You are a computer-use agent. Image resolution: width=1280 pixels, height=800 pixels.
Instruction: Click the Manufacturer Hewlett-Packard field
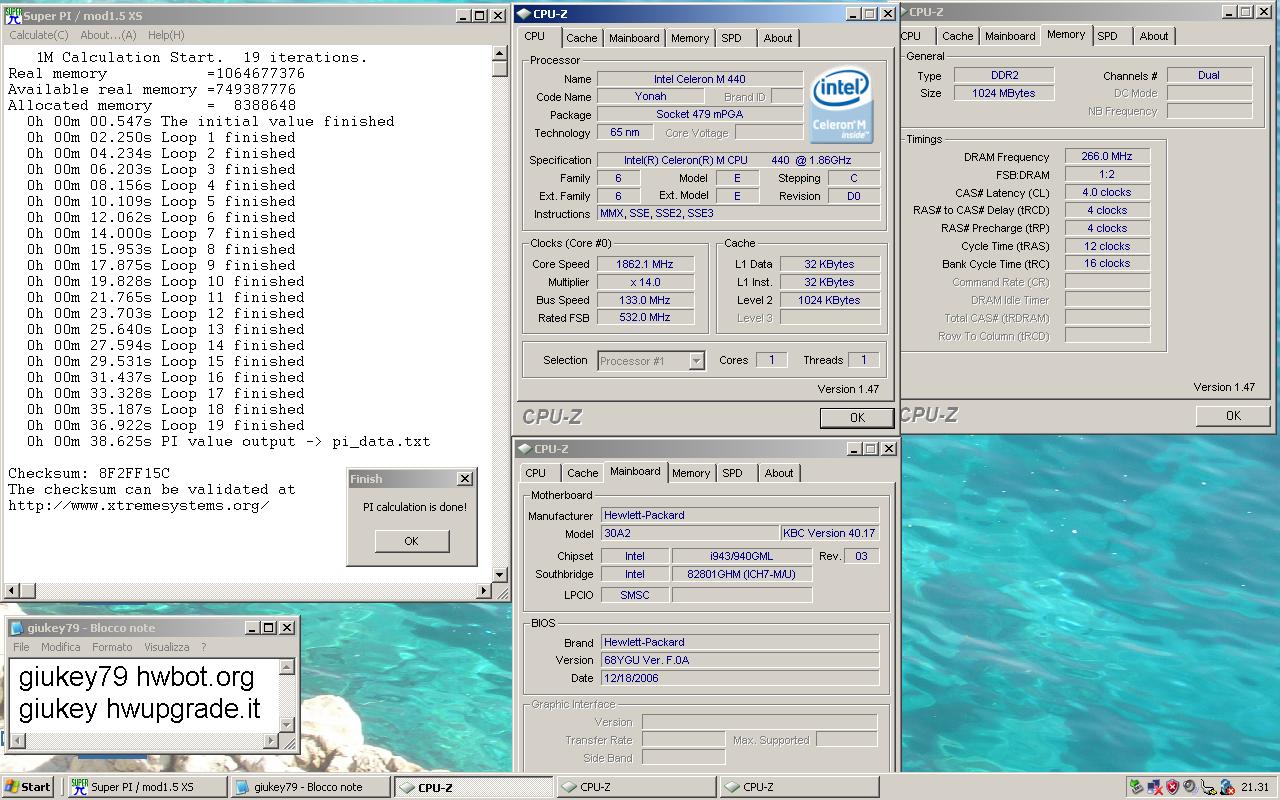740,515
